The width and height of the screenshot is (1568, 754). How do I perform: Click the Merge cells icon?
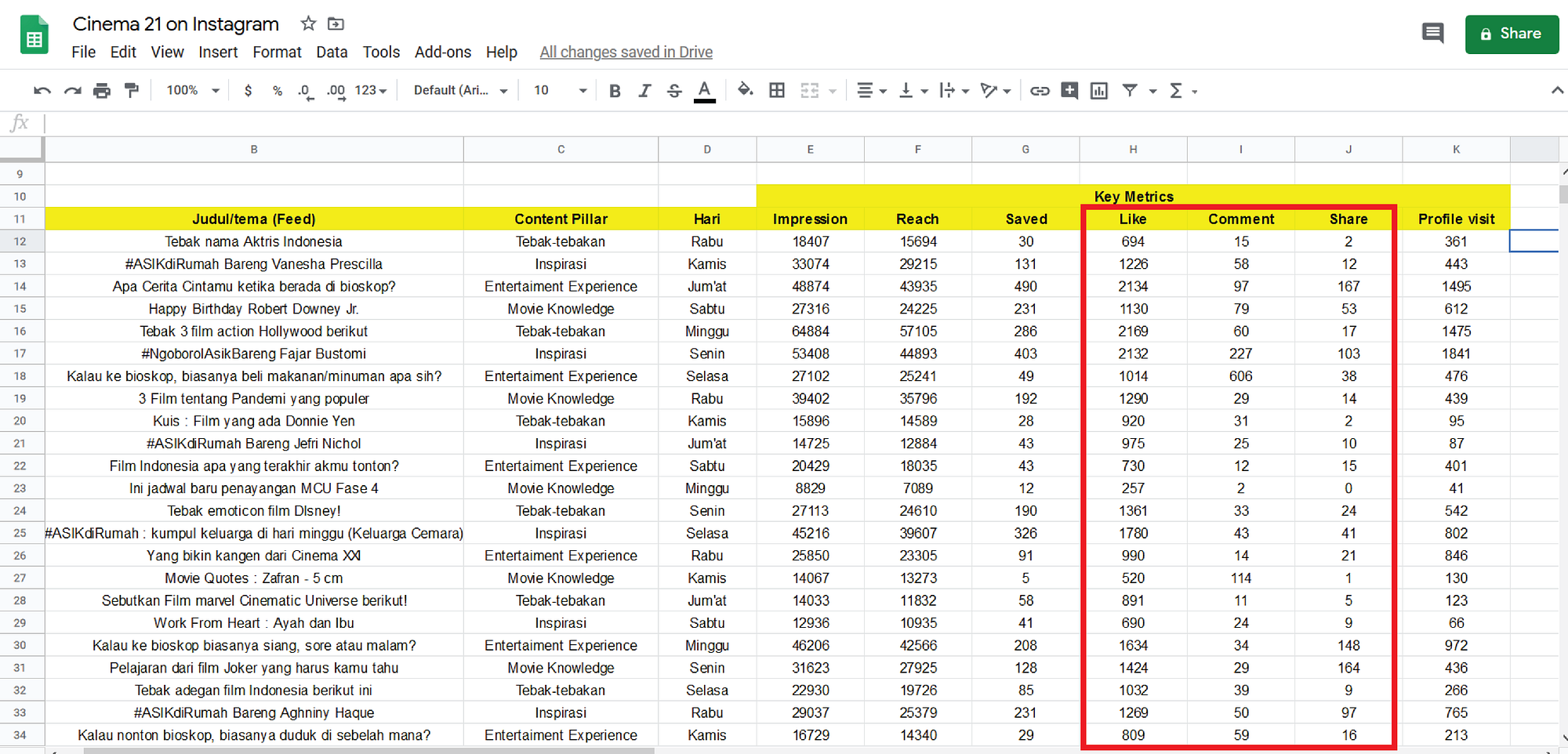point(810,91)
